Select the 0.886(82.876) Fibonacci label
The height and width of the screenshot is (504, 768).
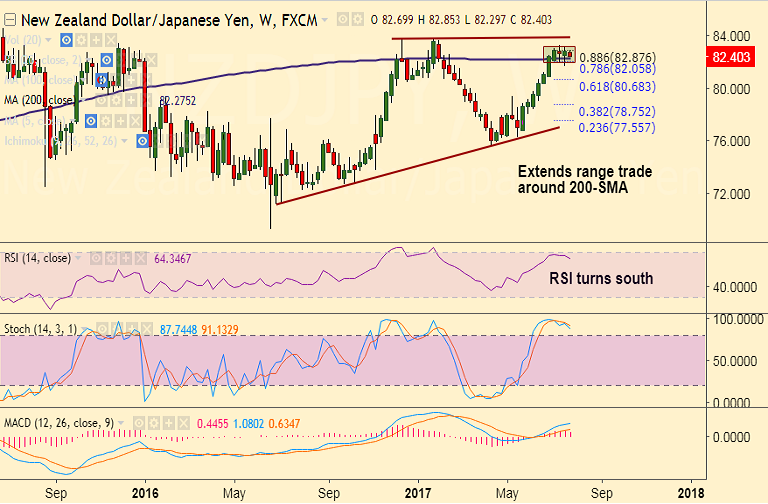point(618,58)
